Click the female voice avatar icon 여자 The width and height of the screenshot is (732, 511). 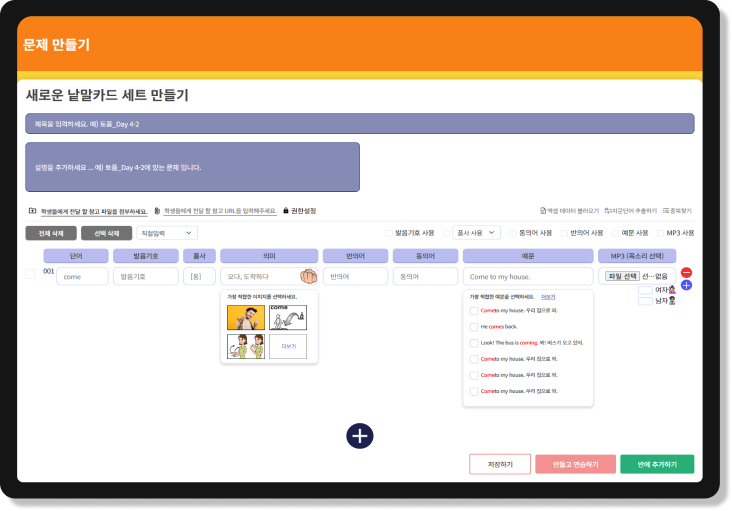coord(672,290)
